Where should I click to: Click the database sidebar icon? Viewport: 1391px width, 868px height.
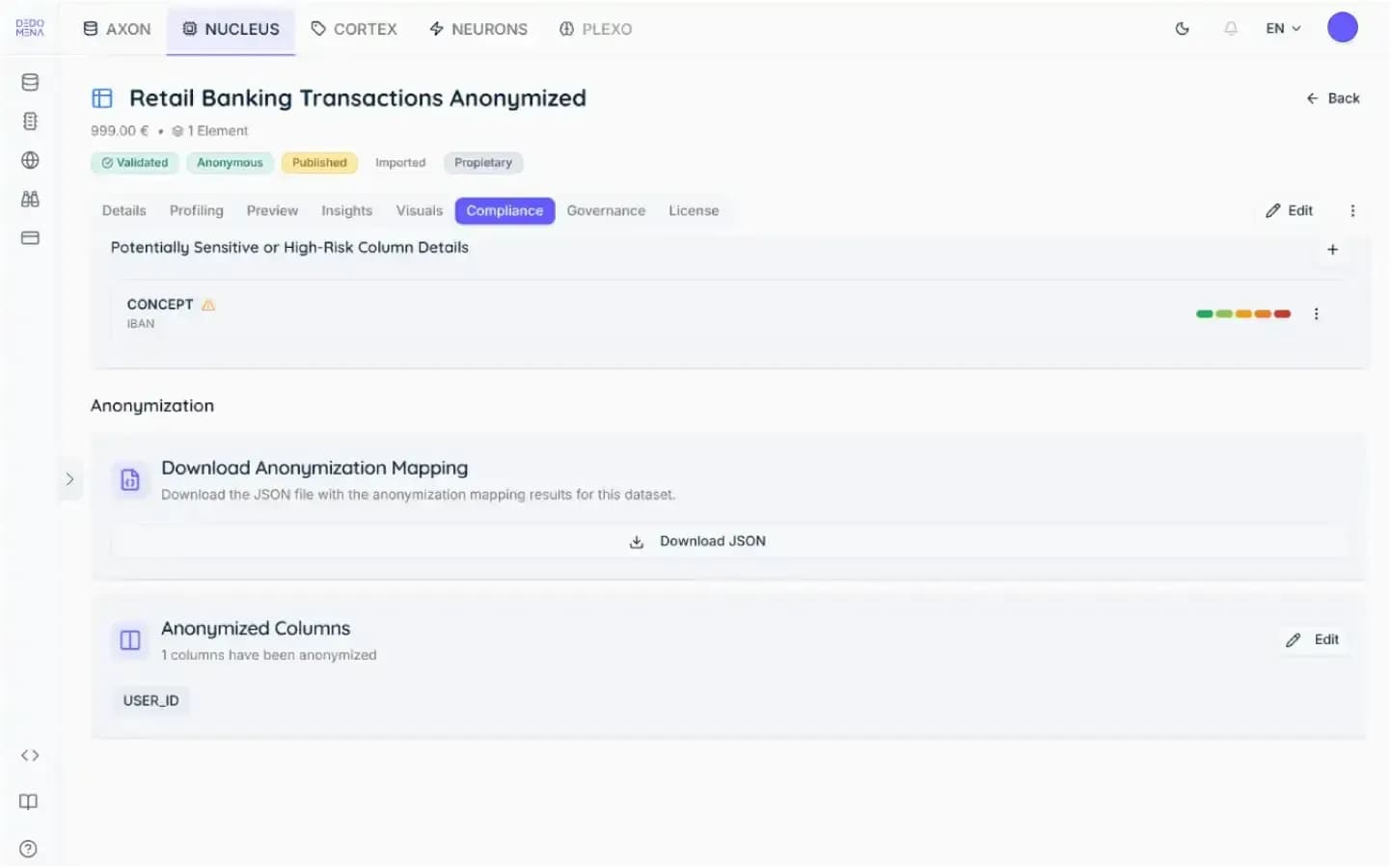tap(30, 82)
